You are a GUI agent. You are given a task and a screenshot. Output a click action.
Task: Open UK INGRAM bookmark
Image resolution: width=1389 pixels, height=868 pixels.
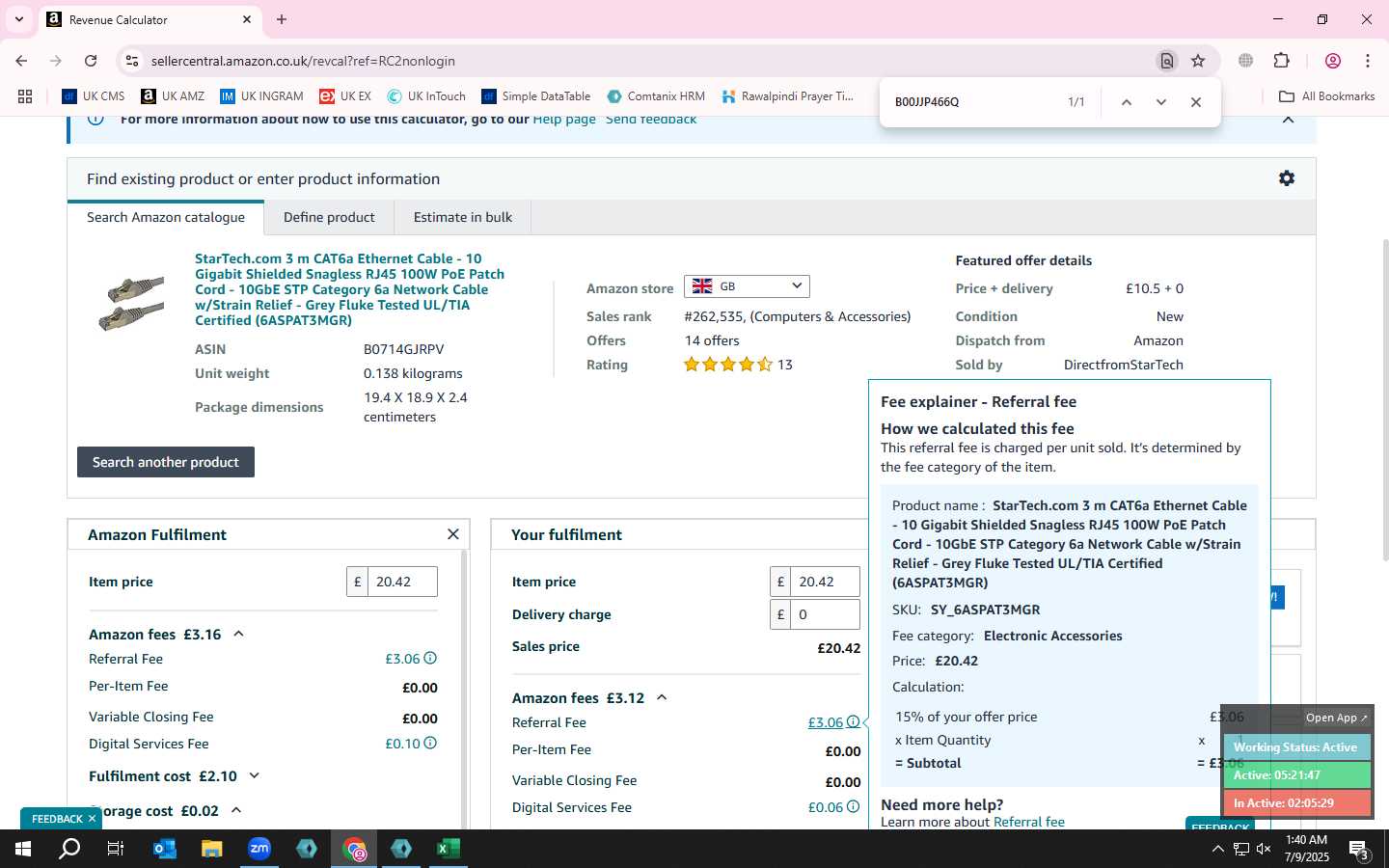(x=261, y=96)
